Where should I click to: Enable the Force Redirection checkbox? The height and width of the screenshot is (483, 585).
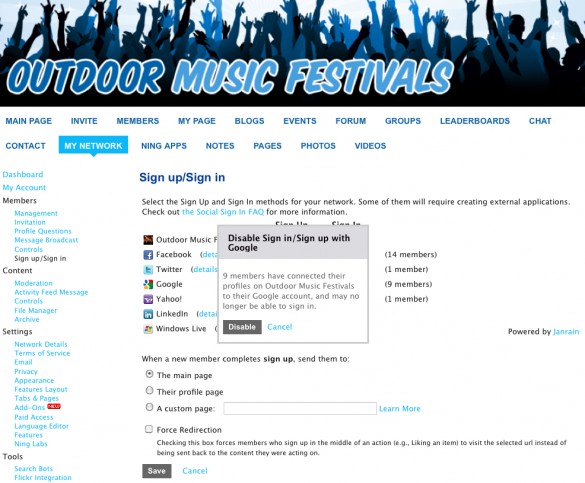(x=149, y=429)
